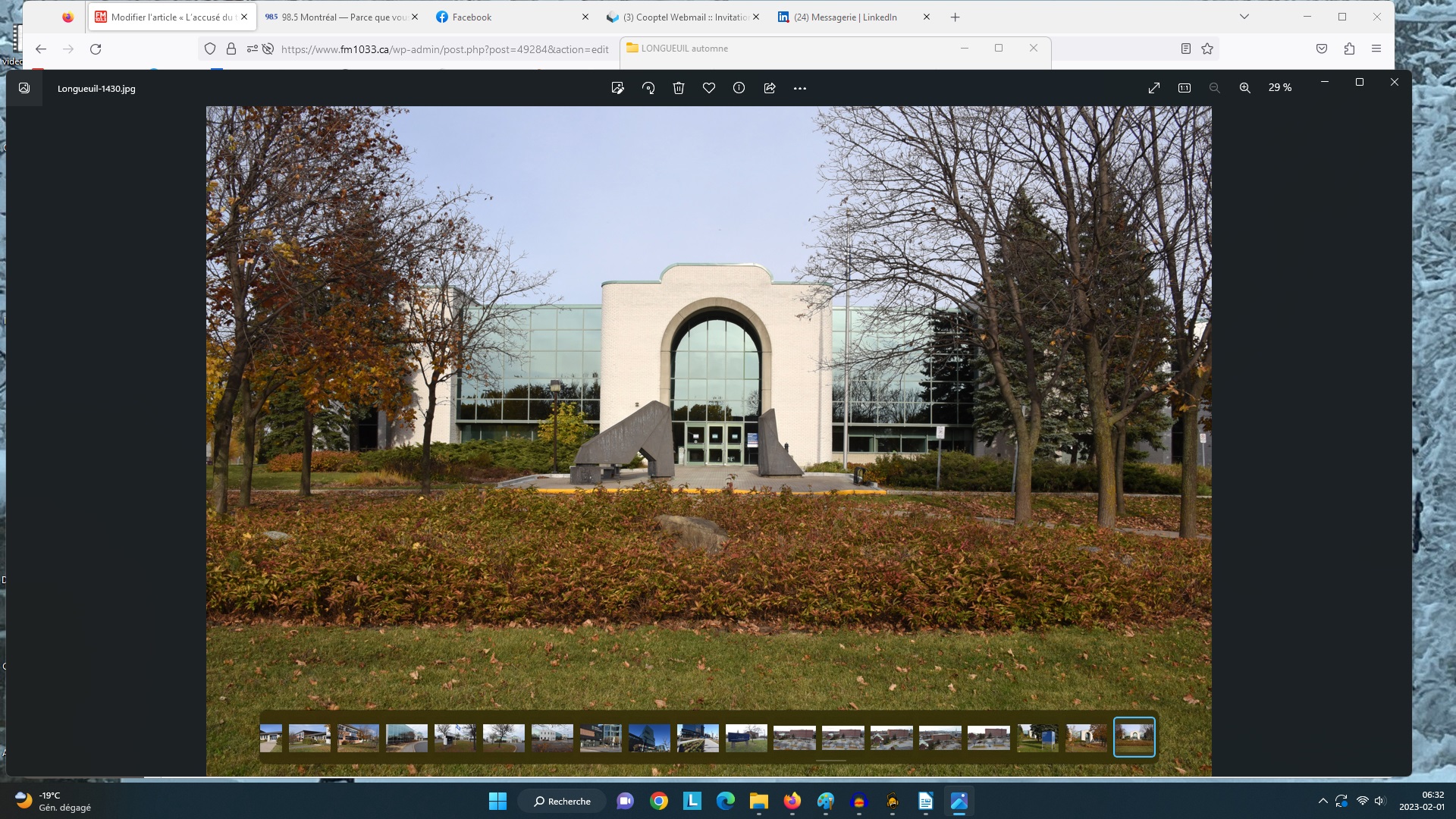The height and width of the screenshot is (819, 1456).
Task: Rotate the photo using the rotate icon
Action: (648, 88)
